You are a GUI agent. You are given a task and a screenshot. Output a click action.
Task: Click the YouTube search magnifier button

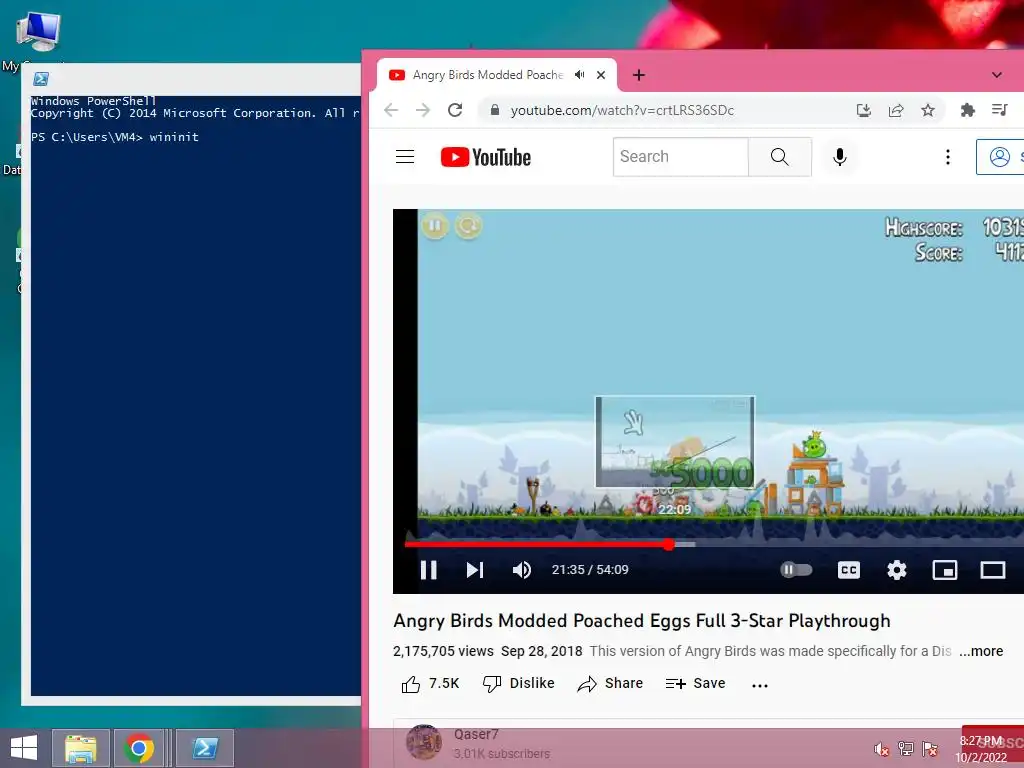click(780, 157)
